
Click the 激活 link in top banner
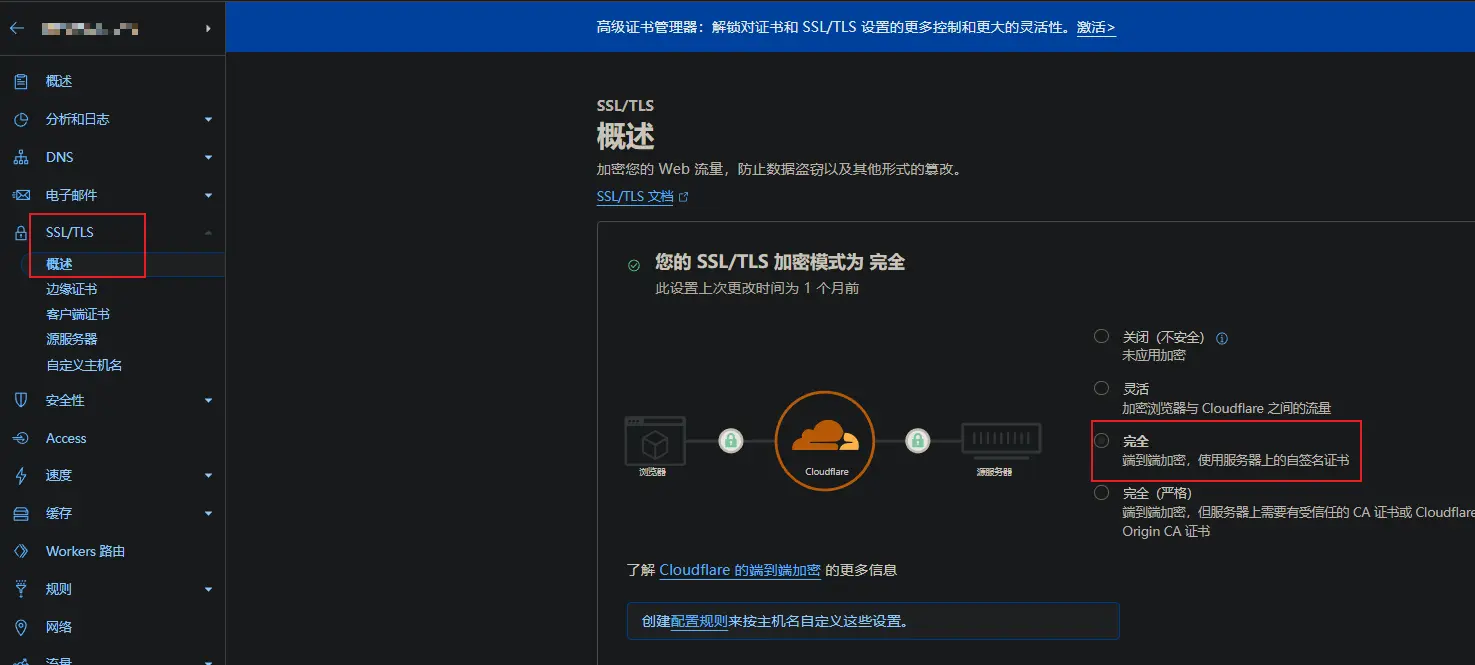tap(1095, 27)
